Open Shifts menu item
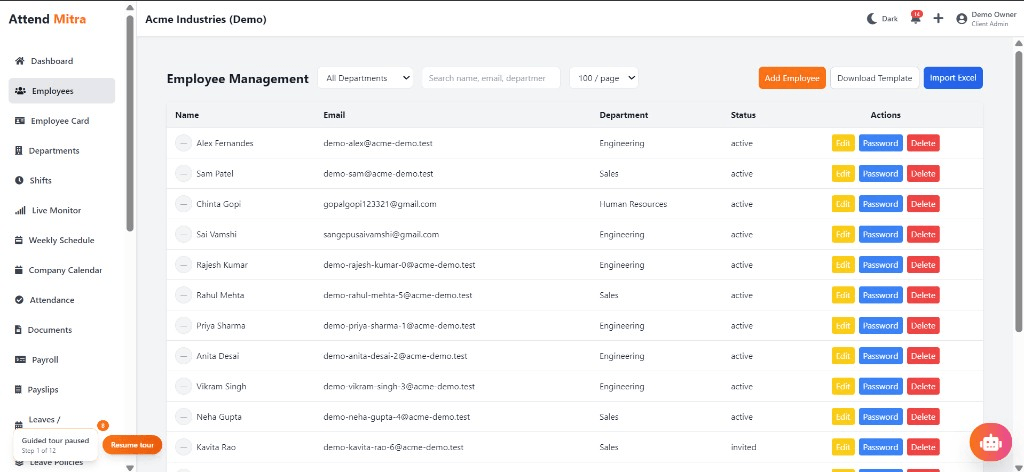Screen dimensions: 1024x472 point(62,181)
